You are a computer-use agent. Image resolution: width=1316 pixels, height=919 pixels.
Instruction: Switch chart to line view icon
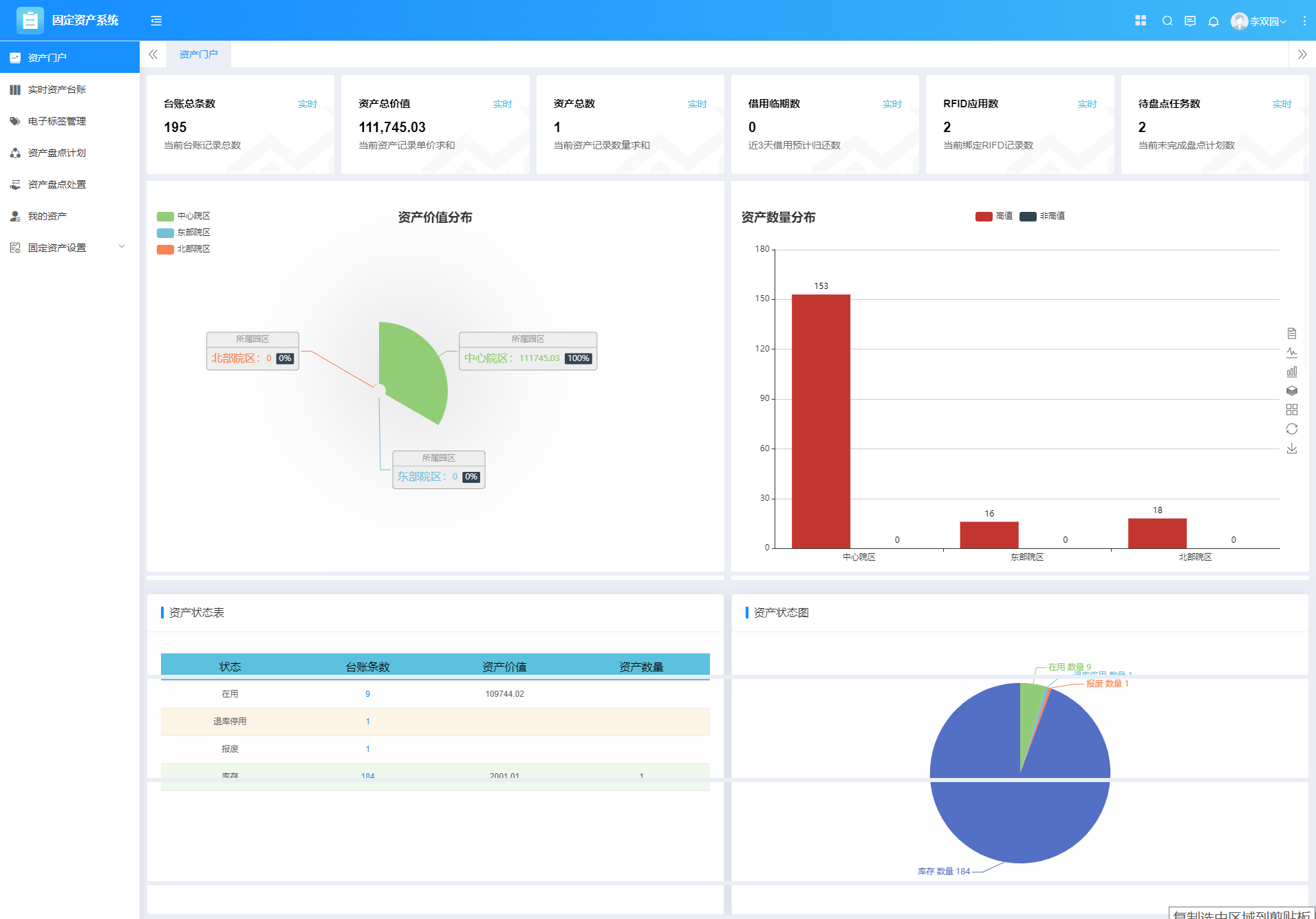coord(1291,352)
